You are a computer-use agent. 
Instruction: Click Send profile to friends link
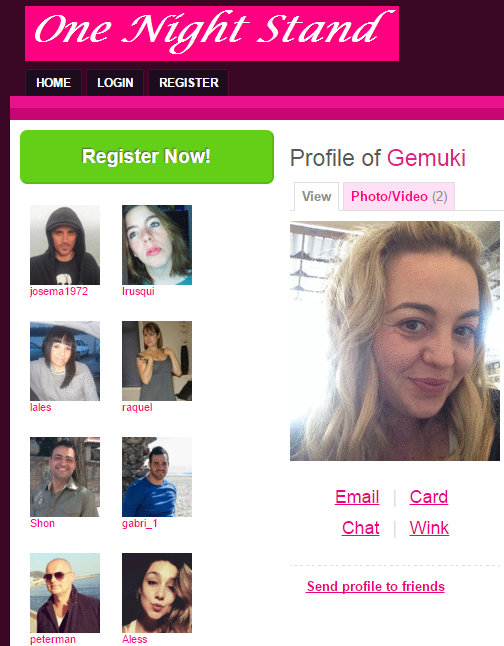pos(375,586)
